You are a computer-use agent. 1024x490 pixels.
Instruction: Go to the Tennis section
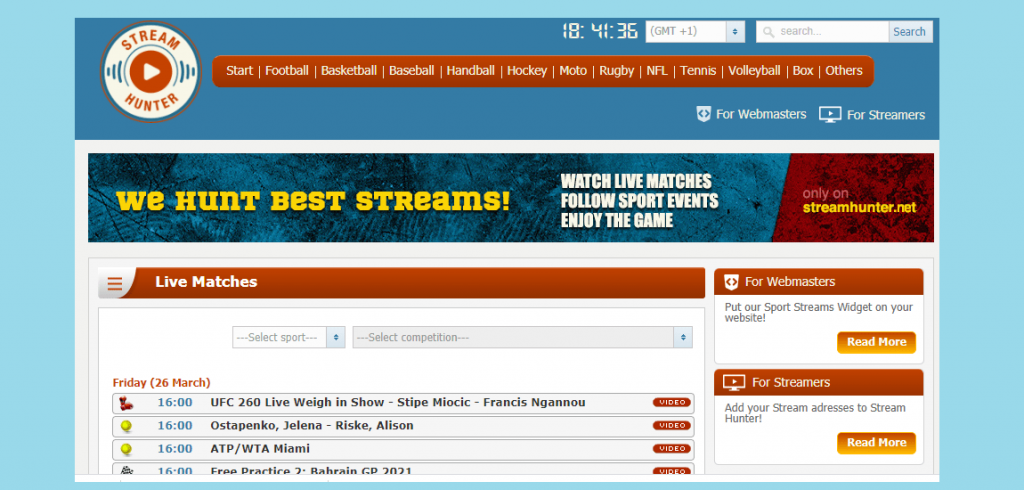pyautogui.click(x=698, y=71)
